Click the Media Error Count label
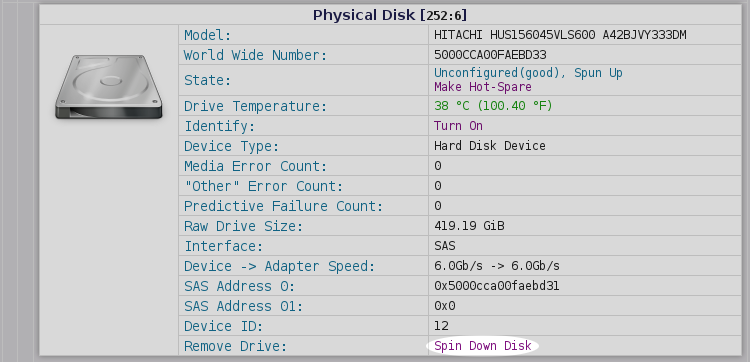 click(x=255, y=166)
